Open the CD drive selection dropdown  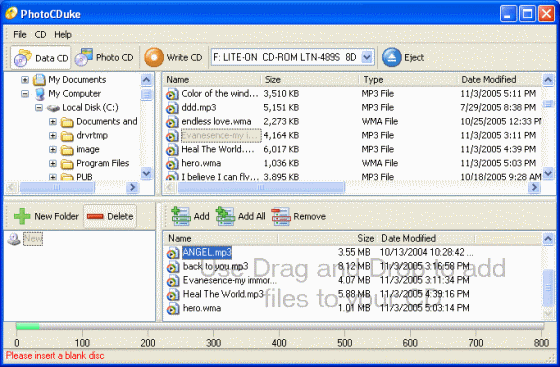click(367, 57)
